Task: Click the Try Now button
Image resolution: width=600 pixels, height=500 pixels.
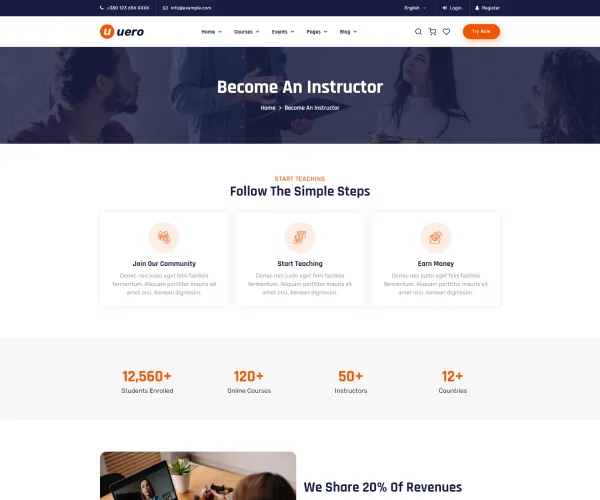Action: click(481, 31)
